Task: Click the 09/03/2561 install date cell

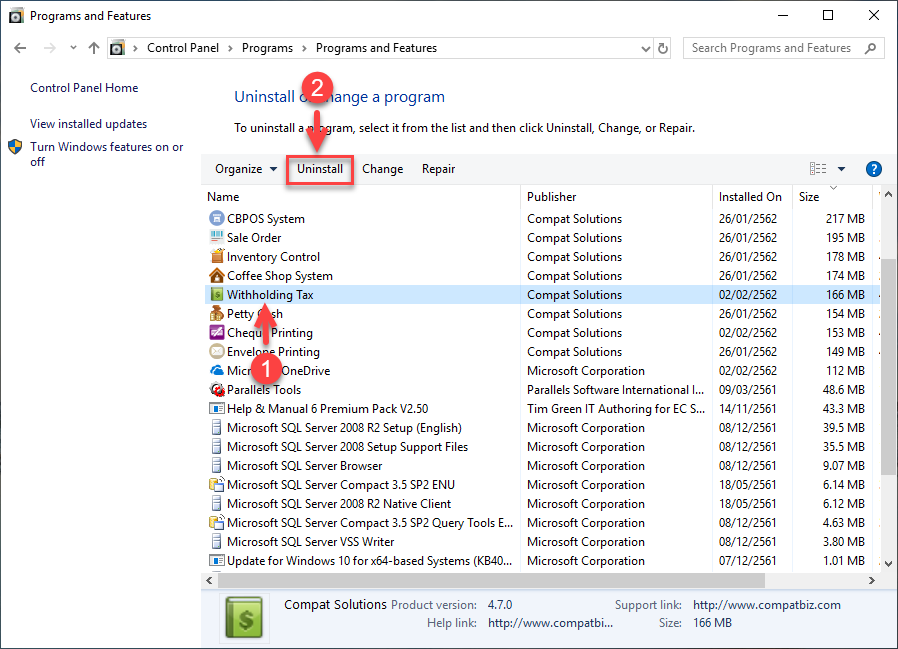Action: click(x=747, y=390)
